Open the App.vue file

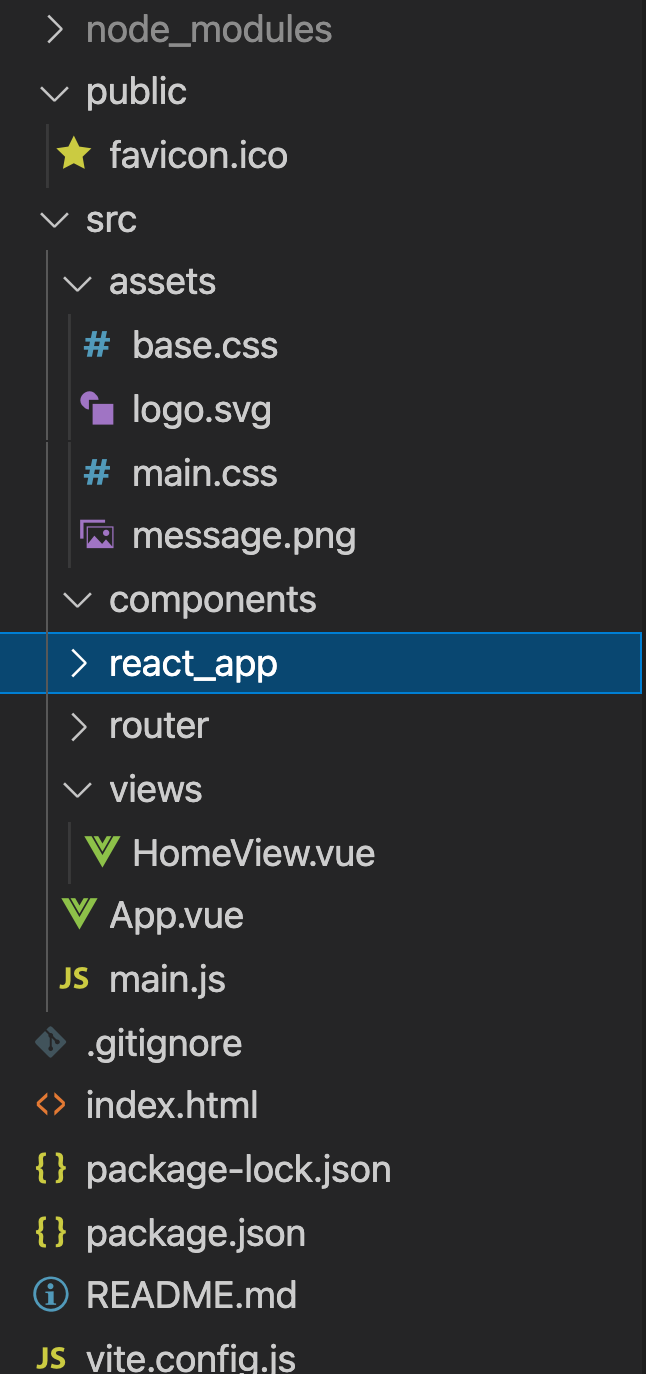coord(176,916)
